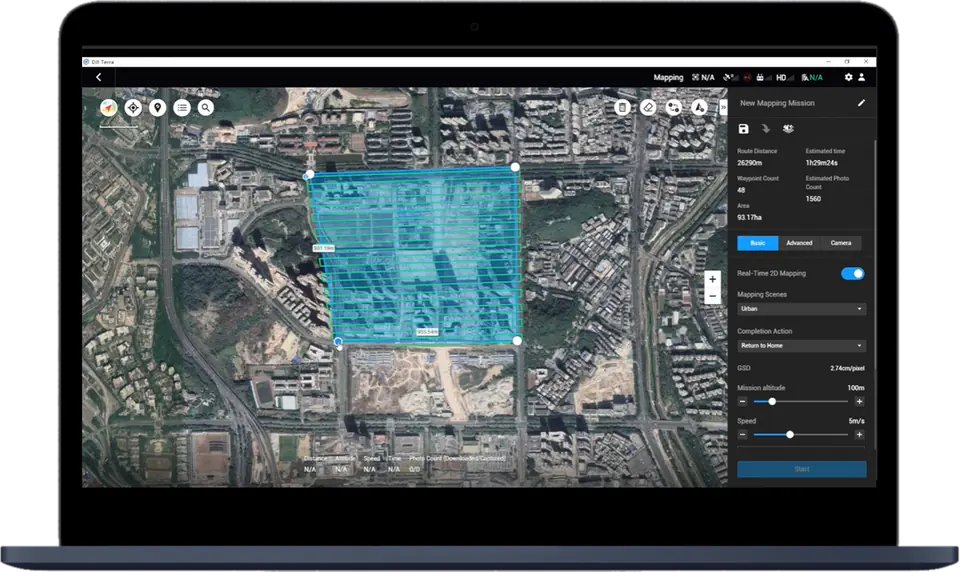Open the map search magnifier

[x=206, y=107]
